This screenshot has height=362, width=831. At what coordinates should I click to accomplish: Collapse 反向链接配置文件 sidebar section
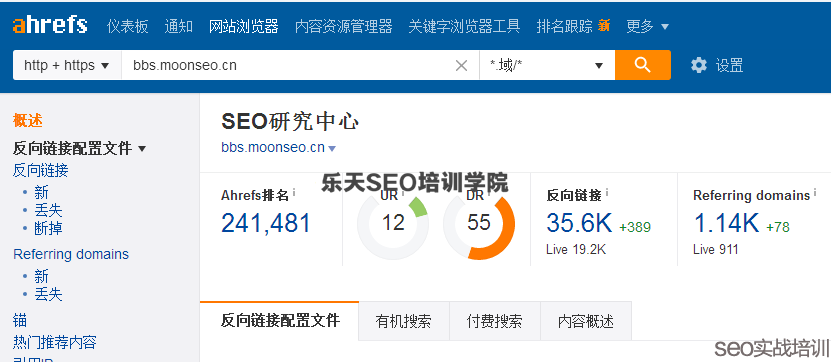coord(142,149)
